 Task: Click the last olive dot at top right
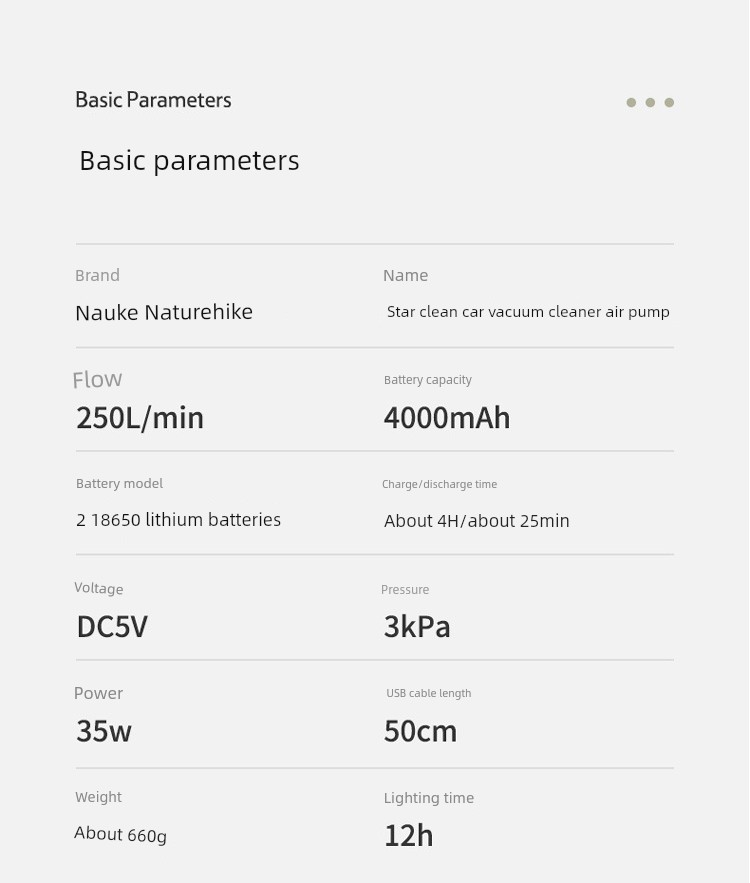pos(669,102)
